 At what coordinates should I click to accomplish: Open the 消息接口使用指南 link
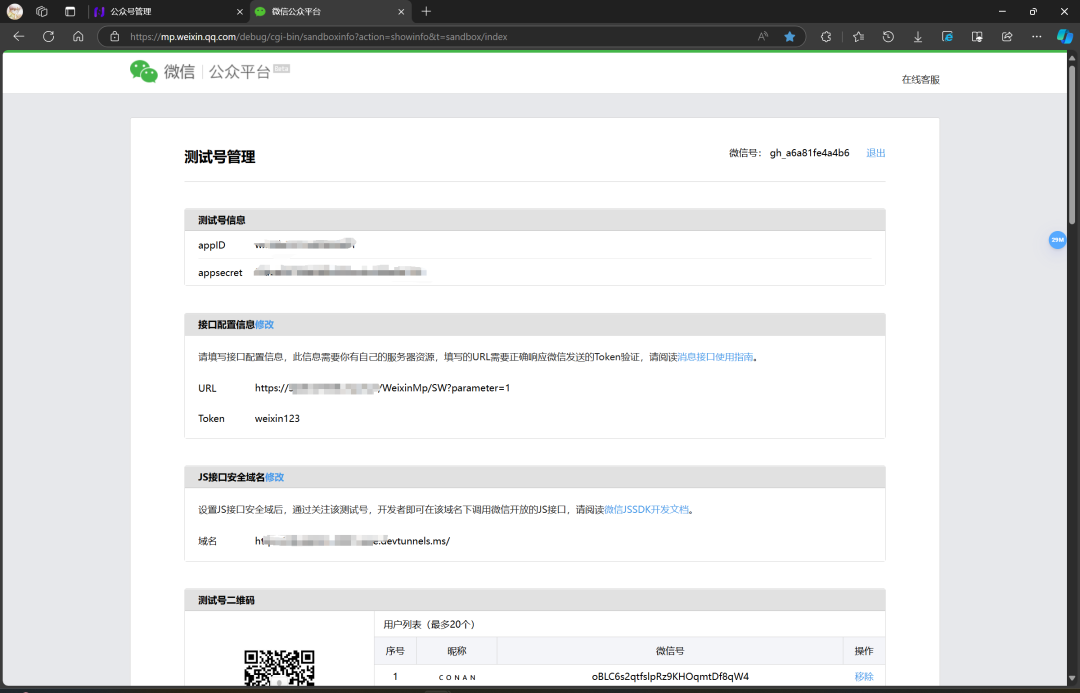point(715,357)
